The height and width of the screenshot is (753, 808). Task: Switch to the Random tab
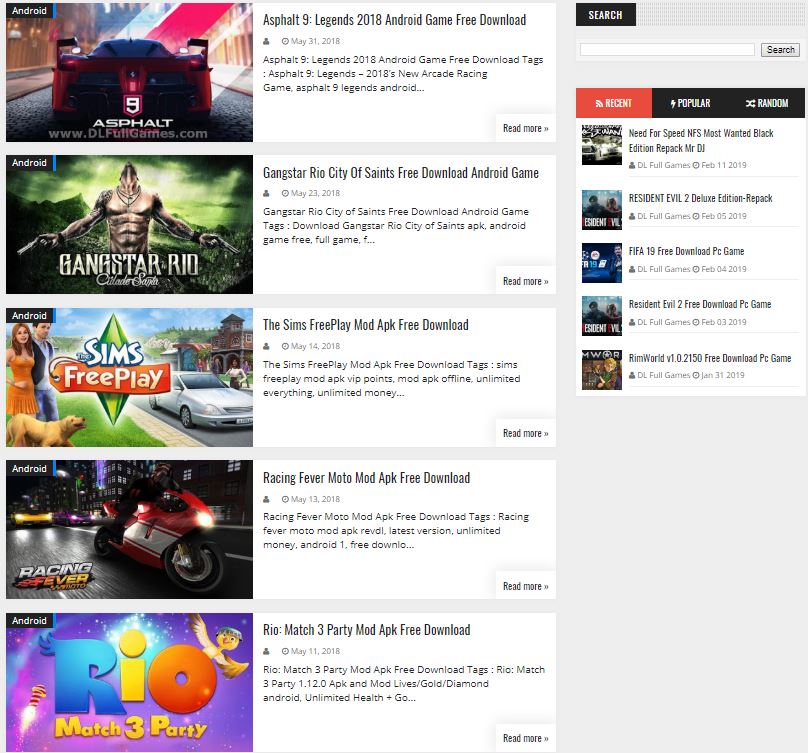[766, 103]
